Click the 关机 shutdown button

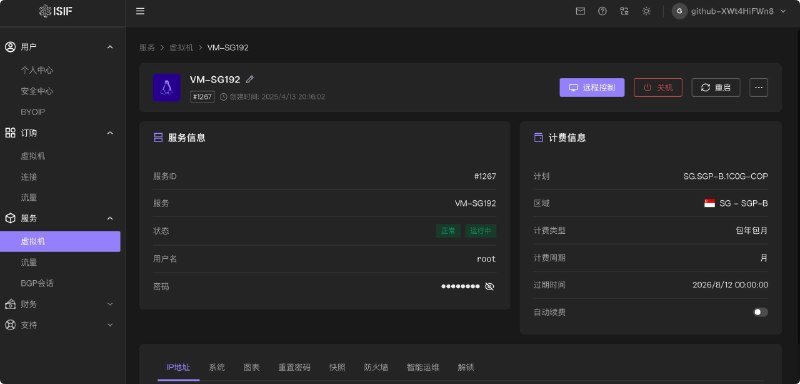tap(658, 88)
